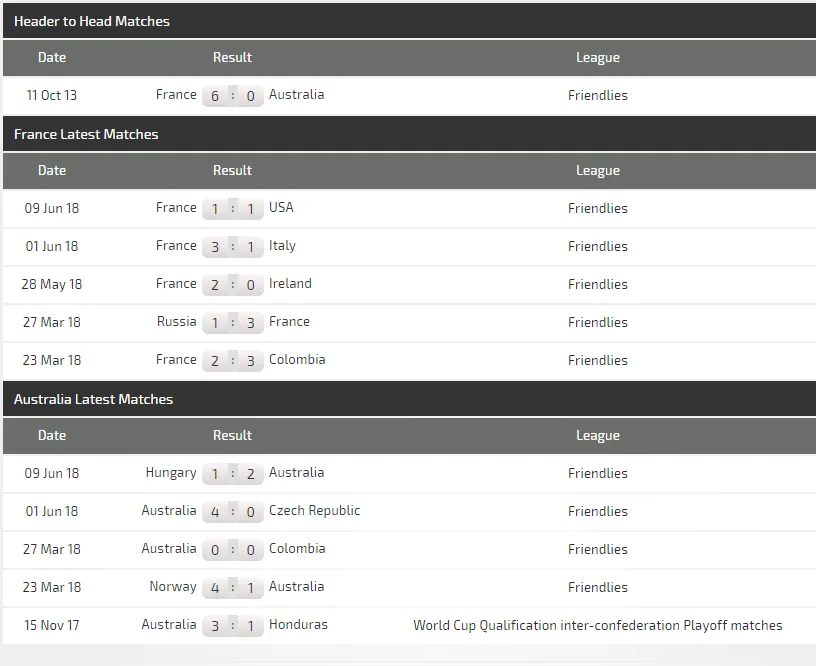The height and width of the screenshot is (666, 816).
Task: Collapse the France Latest Matches section header
Action: coord(86,134)
